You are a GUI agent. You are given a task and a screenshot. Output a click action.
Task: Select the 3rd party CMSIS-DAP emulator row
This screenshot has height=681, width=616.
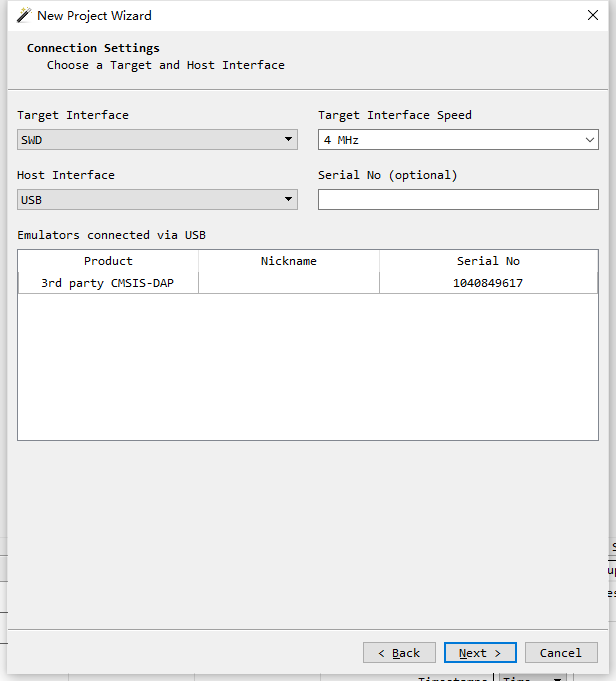[108, 283]
